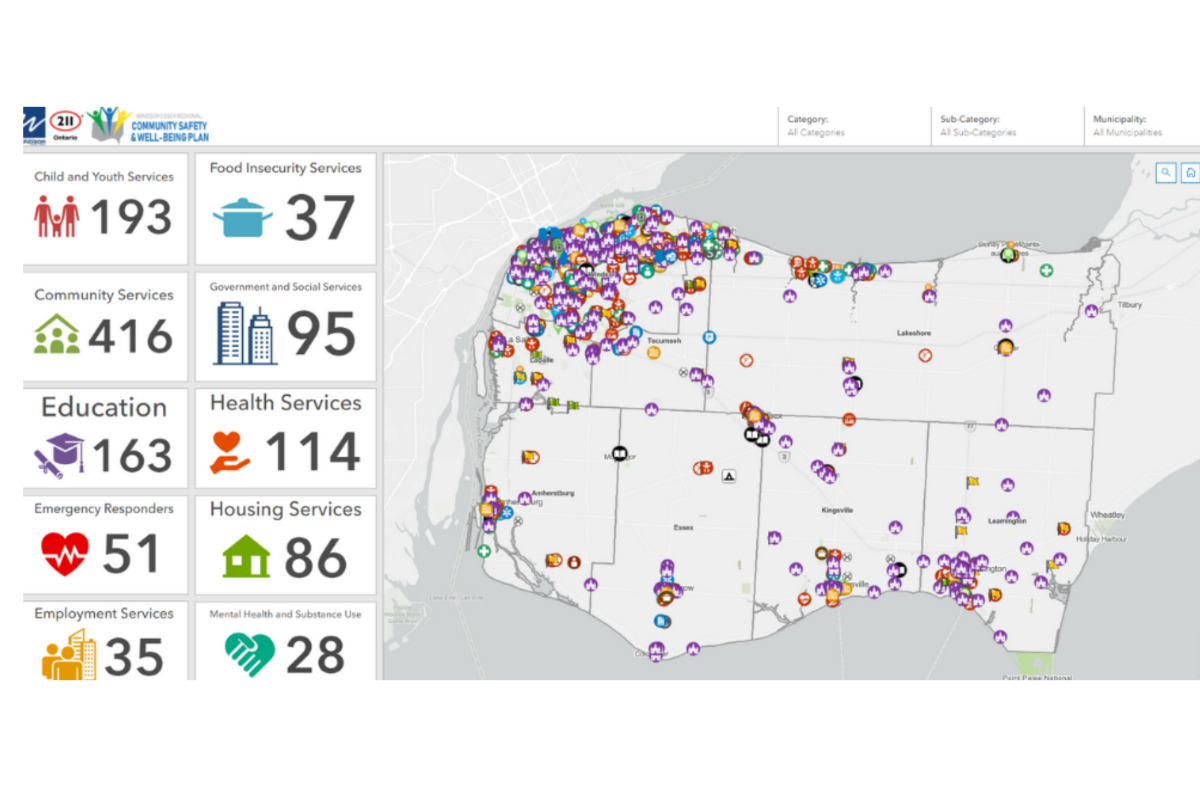Screen dimensions: 1200x811
Task: Click the 211 Ontario logo
Action: [66, 122]
